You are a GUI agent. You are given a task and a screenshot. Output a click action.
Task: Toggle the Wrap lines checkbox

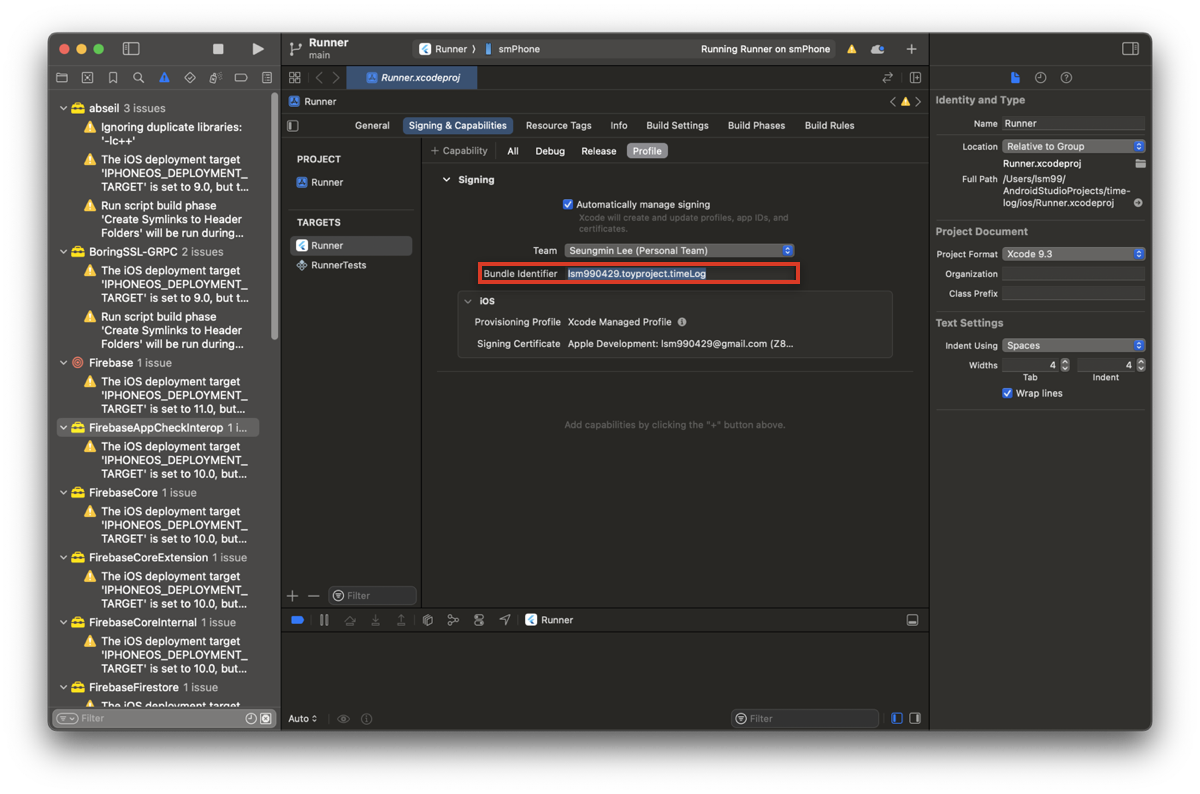(x=1007, y=393)
